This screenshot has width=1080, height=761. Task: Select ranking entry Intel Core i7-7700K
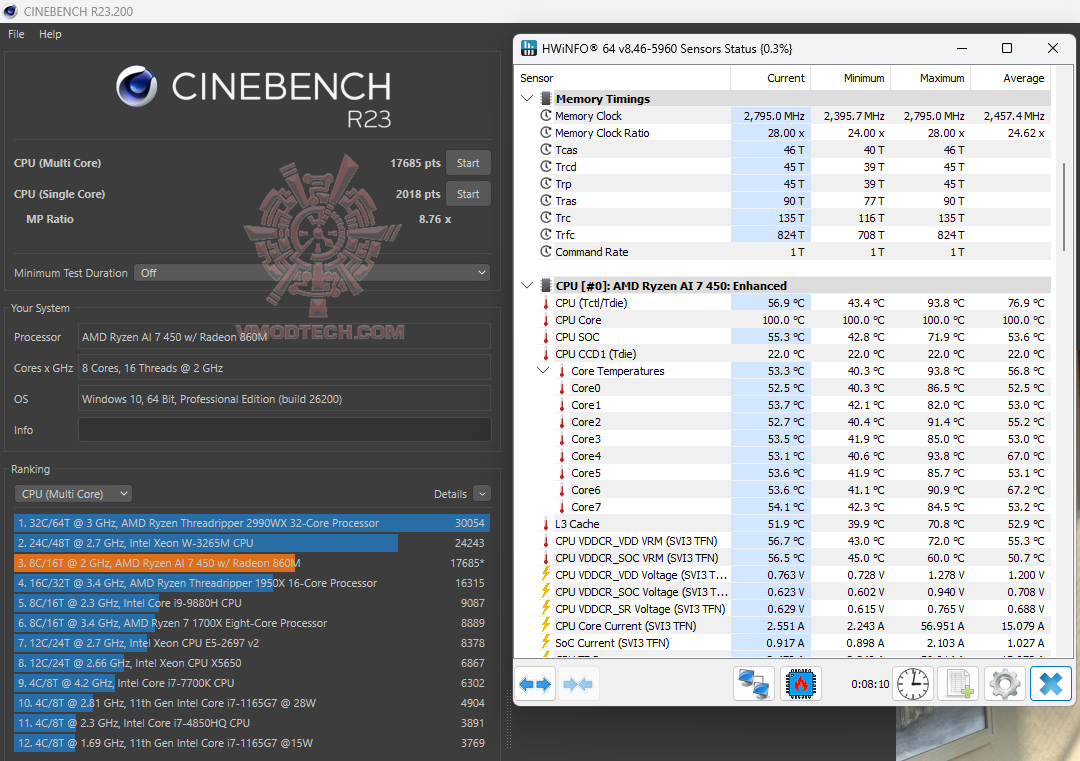click(252, 682)
